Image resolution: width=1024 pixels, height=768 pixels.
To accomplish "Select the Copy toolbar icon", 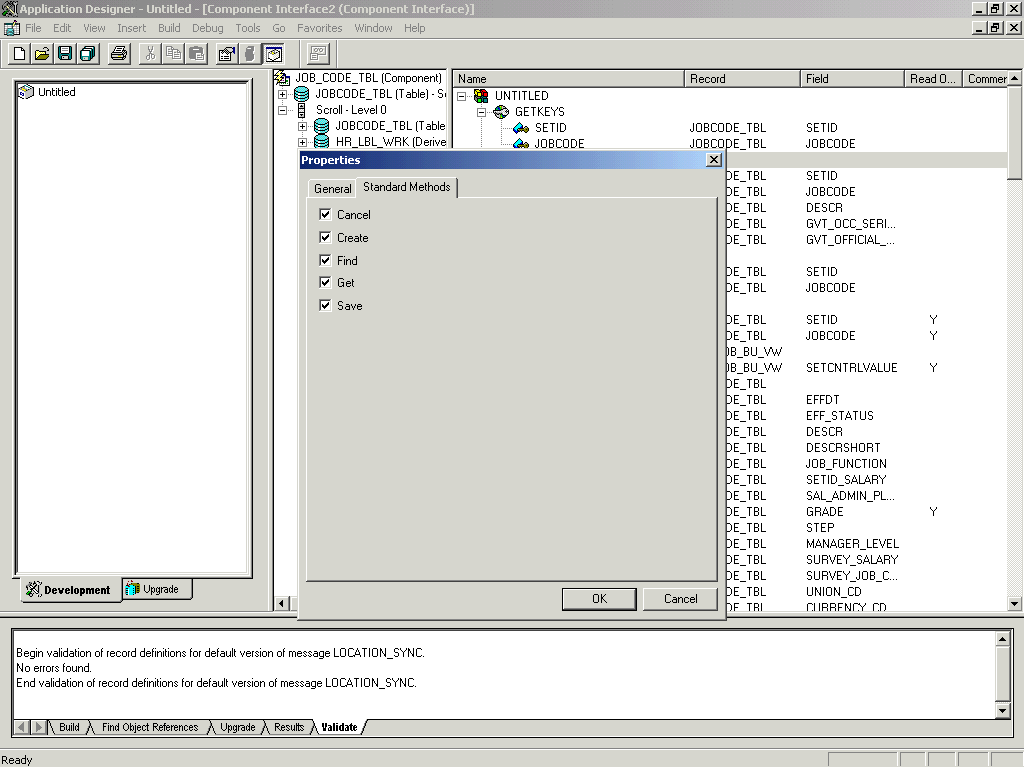I will pos(171,53).
